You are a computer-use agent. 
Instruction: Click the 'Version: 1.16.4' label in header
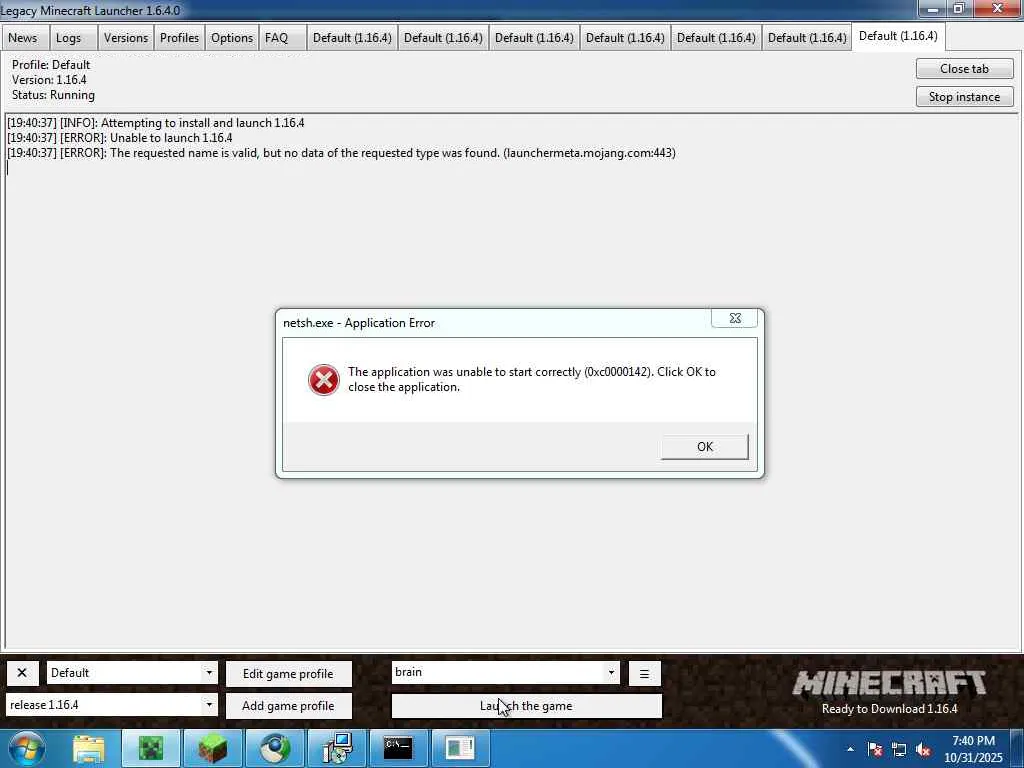coord(49,80)
